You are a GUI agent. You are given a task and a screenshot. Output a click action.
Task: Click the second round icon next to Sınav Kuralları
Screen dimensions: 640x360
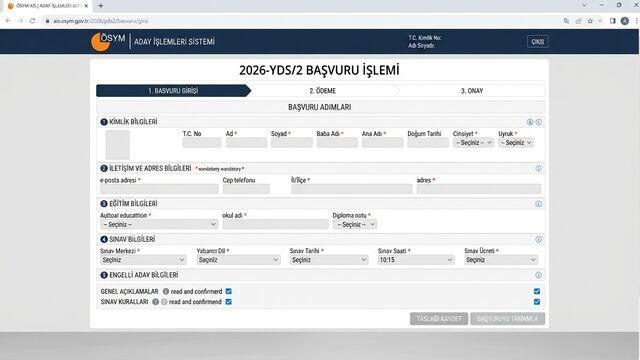164,302
